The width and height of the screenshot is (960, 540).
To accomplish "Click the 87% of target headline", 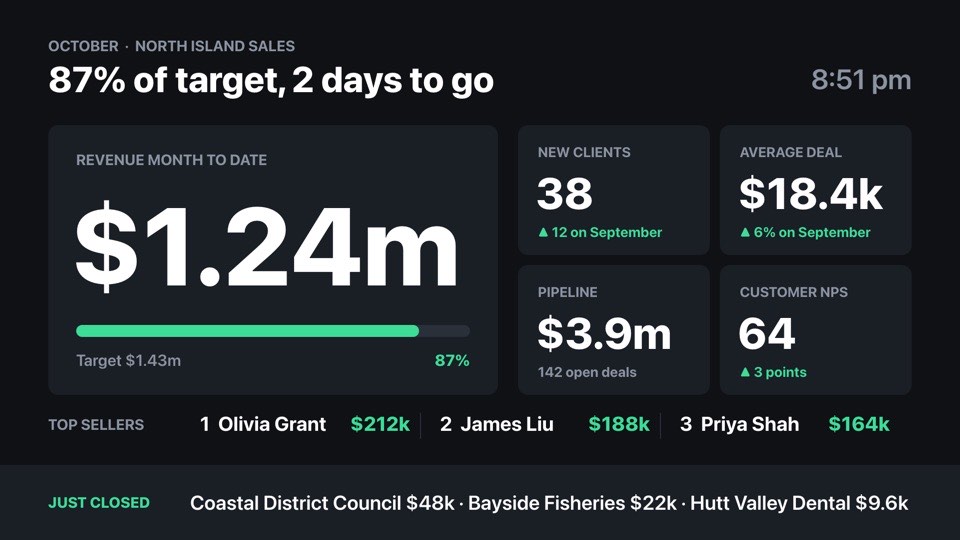I will [271, 81].
